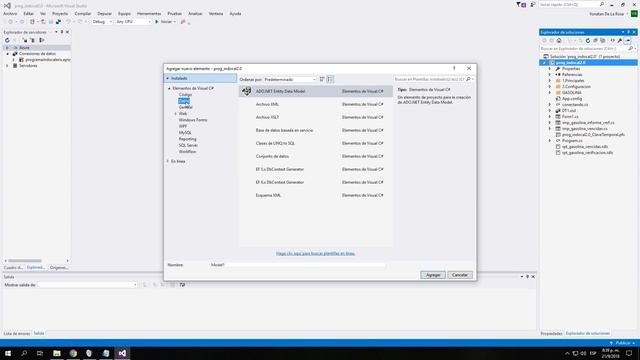The width and height of the screenshot is (640, 360).
Task: Expand the Servidores node
Action: click(7, 66)
